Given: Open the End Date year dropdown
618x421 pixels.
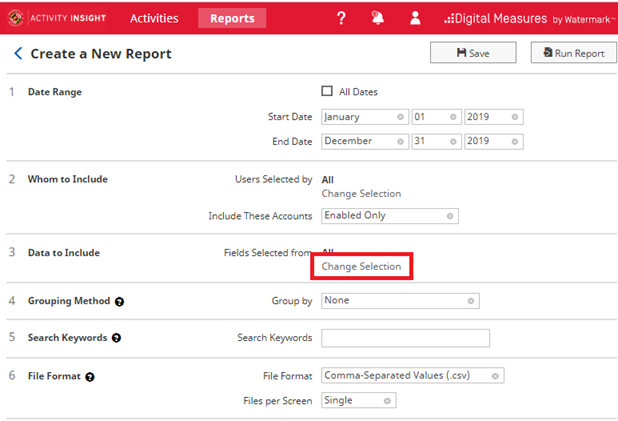Looking at the screenshot, I should click(x=493, y=142).
